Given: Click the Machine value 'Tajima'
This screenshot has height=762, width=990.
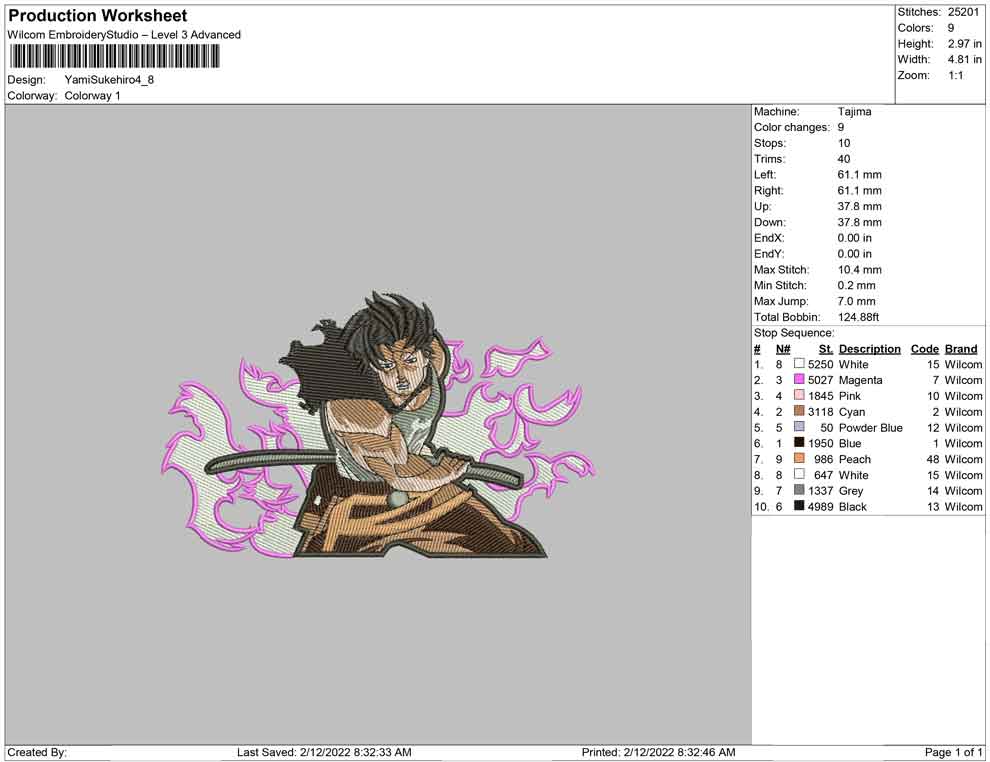Looking at the screenshot, I should pos(854,112).
